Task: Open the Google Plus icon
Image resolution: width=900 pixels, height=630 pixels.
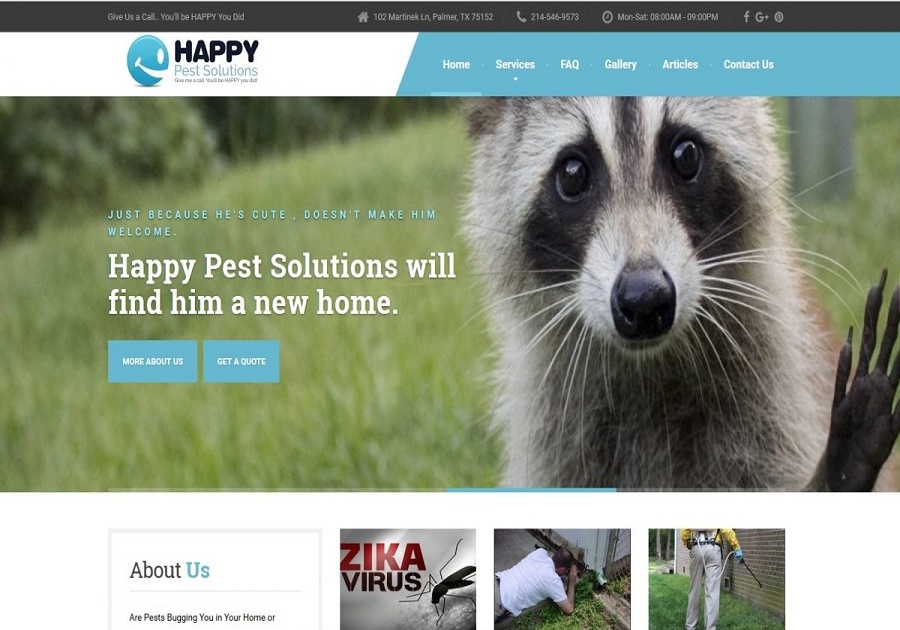Action: pyautogui.click(x=762, y=17)
